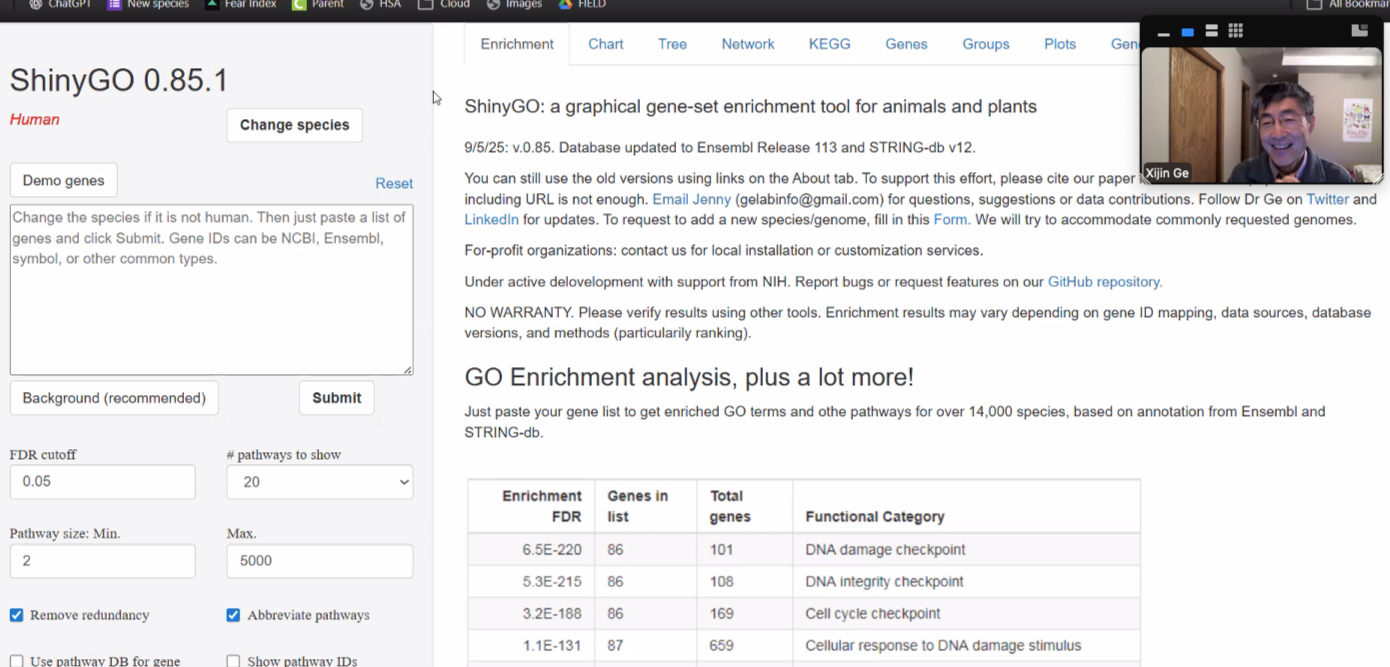Switch to the KEGG tab

point(829,44)
